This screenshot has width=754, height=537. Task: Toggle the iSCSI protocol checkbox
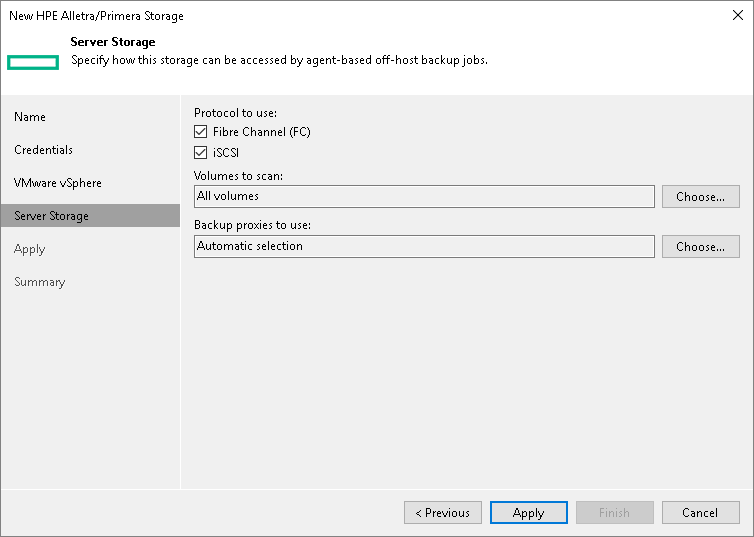[x=201, y=152]
